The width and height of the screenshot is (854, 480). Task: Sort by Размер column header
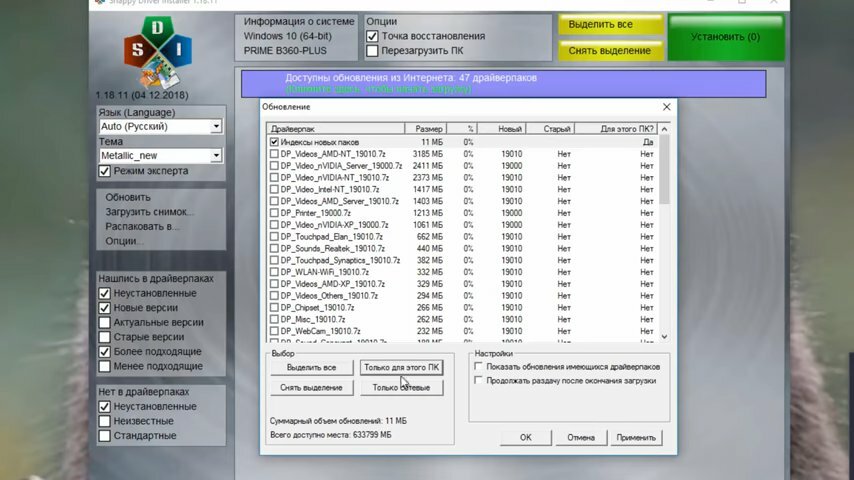tap(426, 129)
